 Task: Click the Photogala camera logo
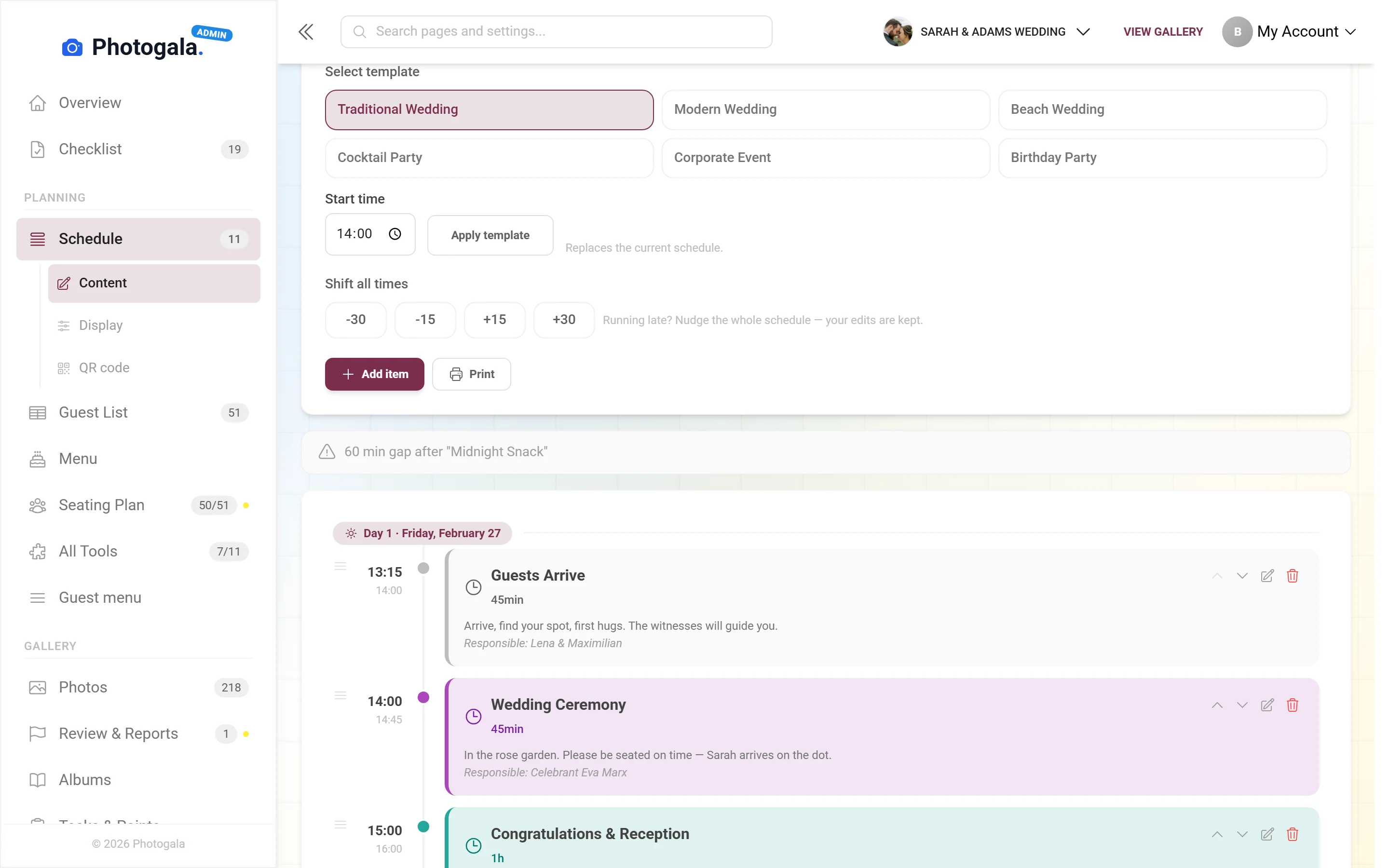click(x=72, y=47)
